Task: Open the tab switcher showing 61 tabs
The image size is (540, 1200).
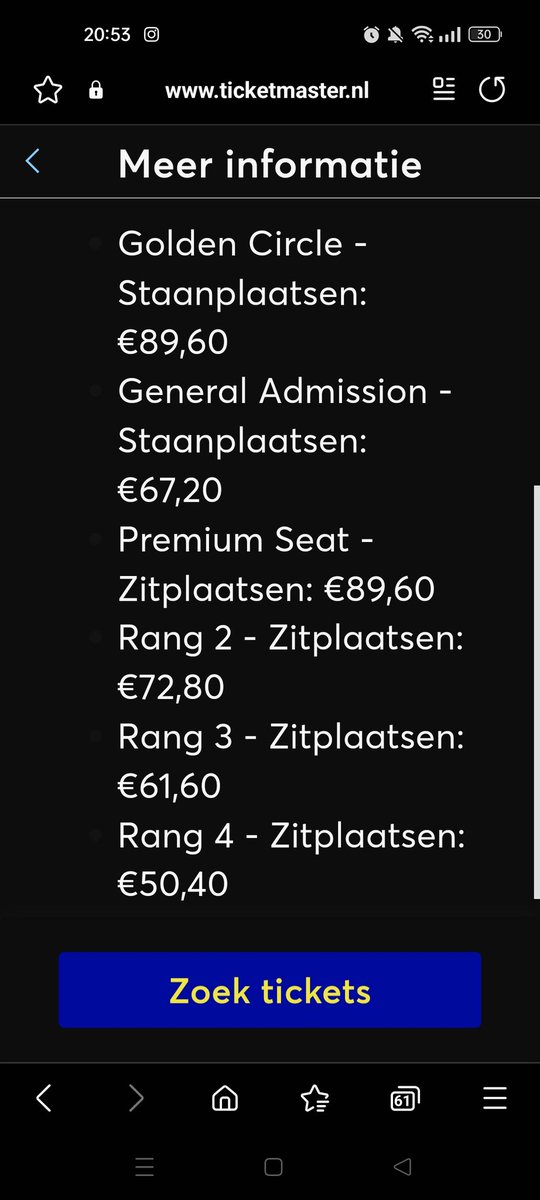Action: click(404, 1100)
